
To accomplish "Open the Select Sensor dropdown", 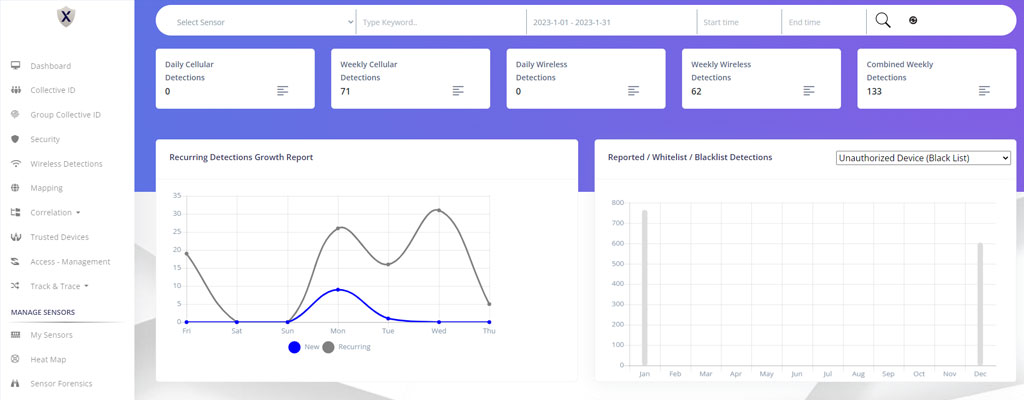I will tap(263, 21).
